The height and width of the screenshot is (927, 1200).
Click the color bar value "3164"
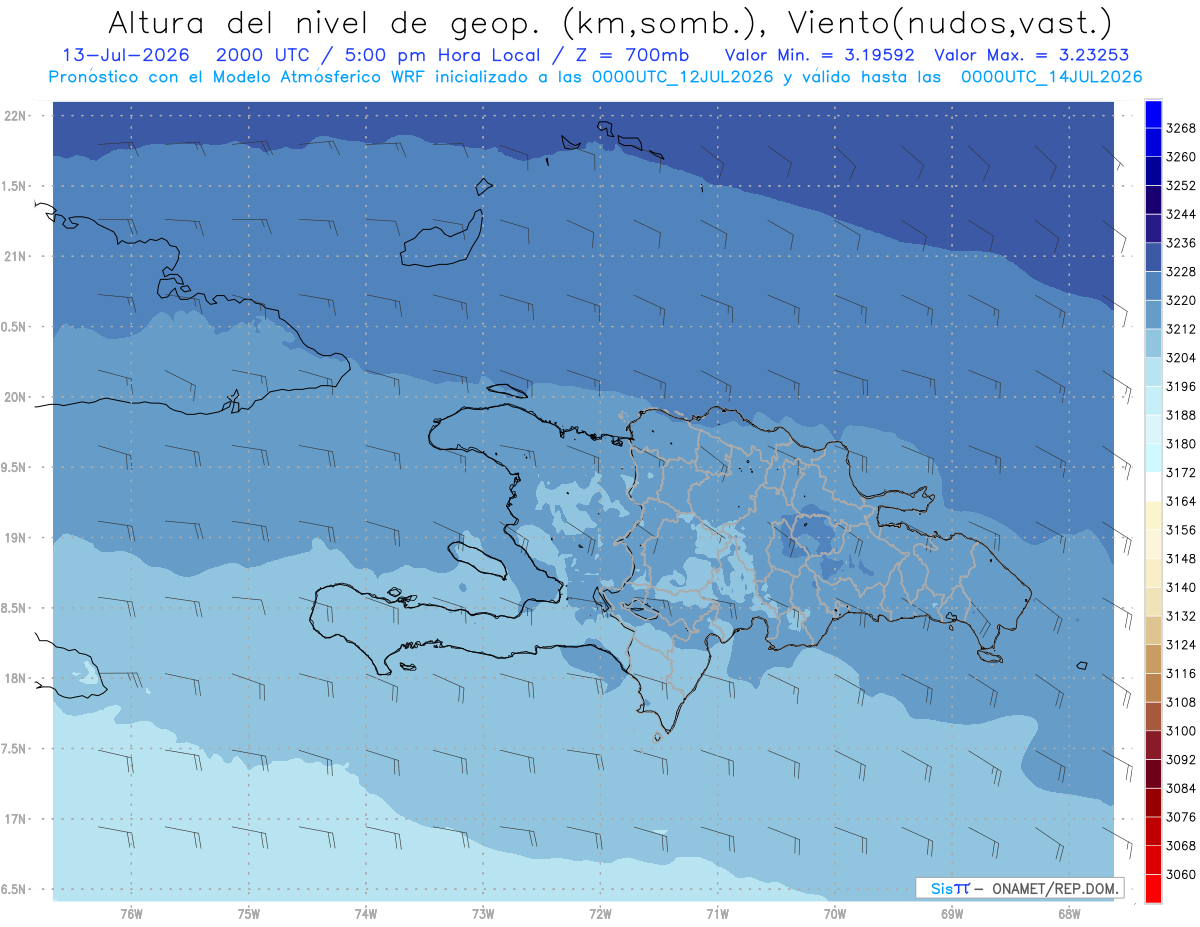[x=1181, y=501]
